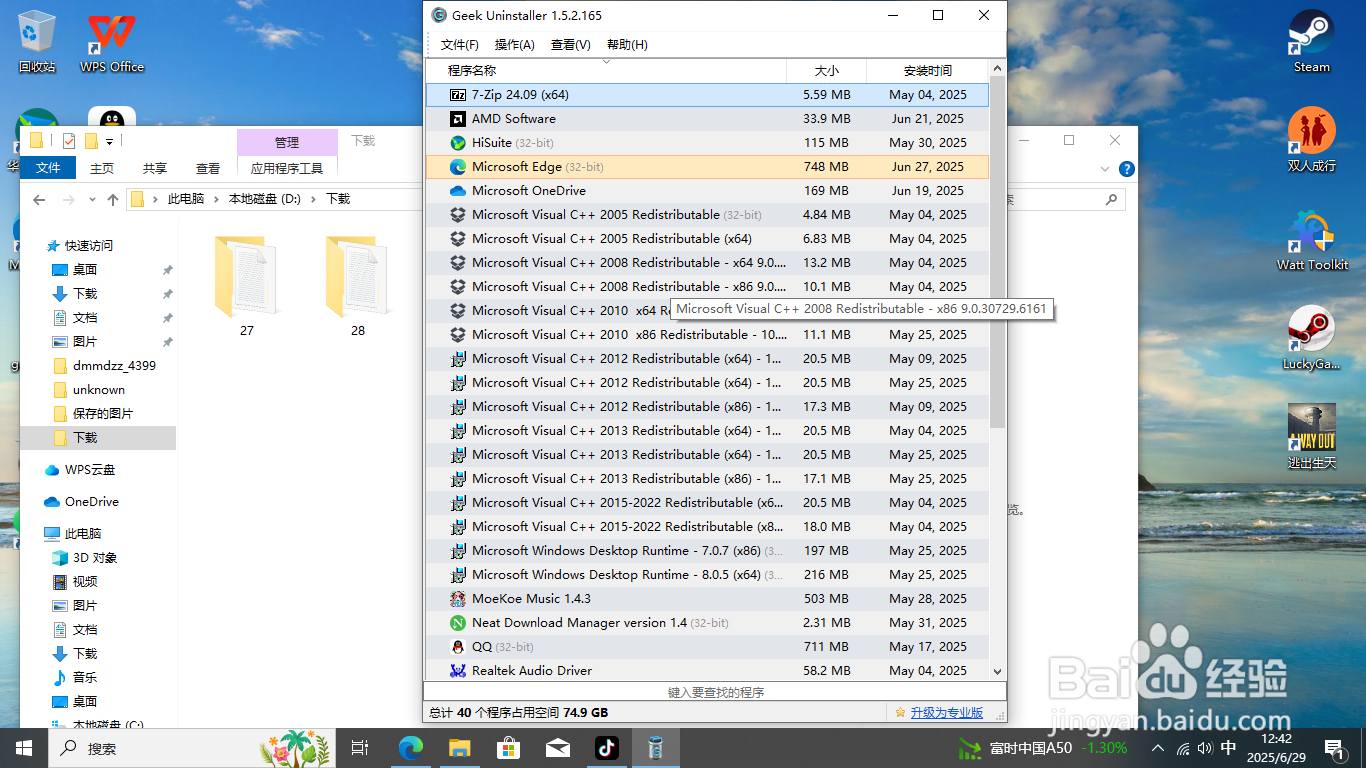Screen dimensions: 1366x768
Task: Select 保存的图片 in the Explorer sidebar
Action: (103, 414)
